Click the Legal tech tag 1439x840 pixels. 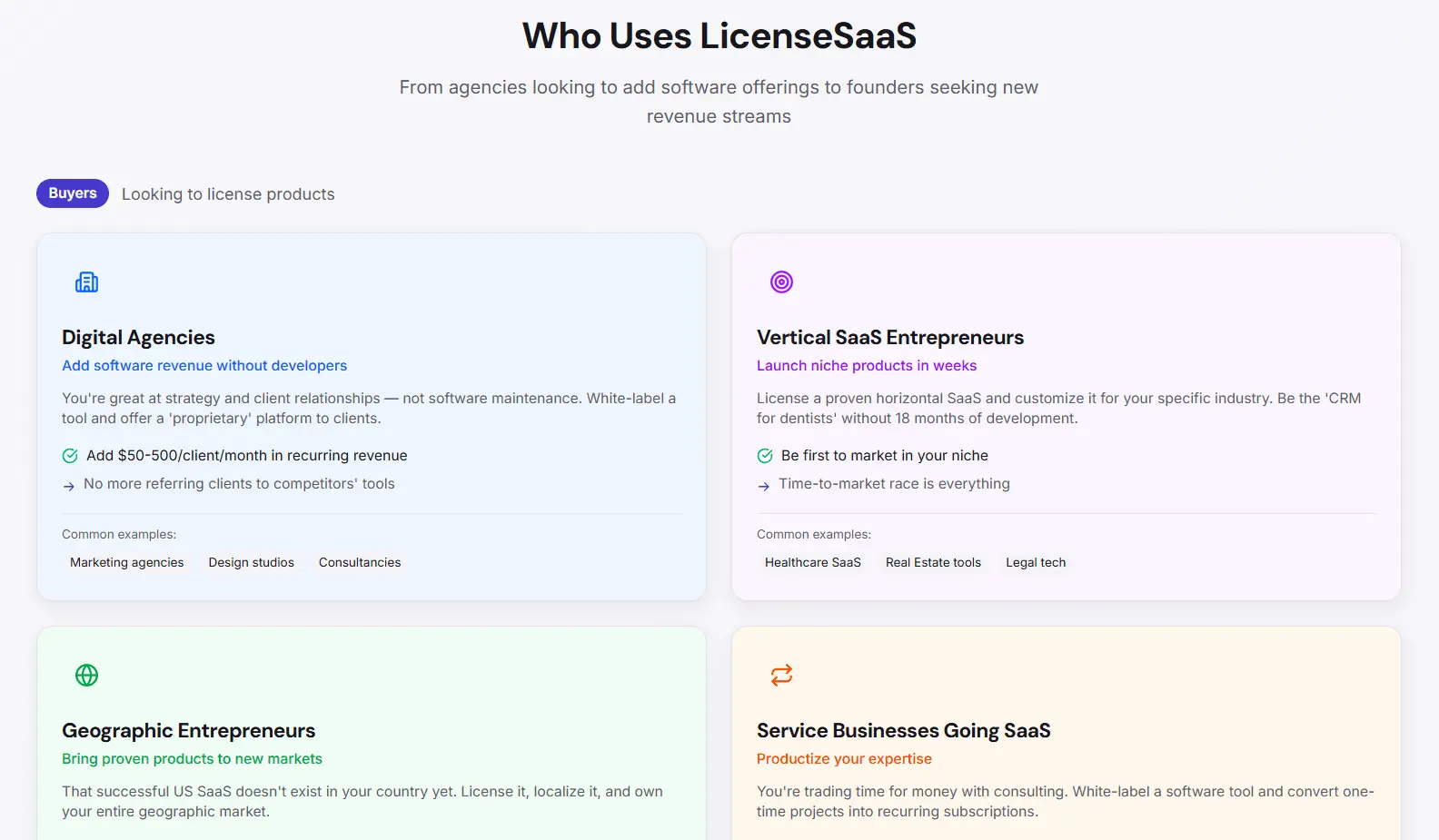pyautogui.click(x=1036, y=563)
